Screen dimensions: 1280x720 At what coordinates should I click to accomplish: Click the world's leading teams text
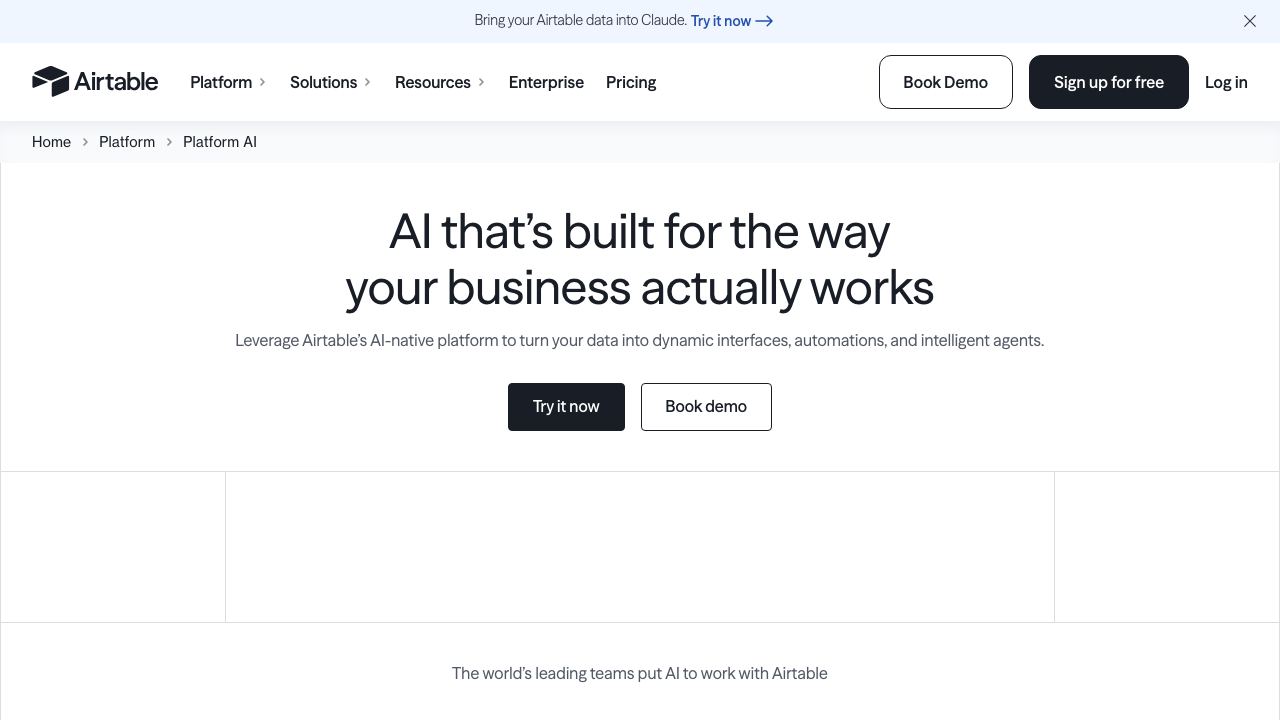(x=640, y=674)
